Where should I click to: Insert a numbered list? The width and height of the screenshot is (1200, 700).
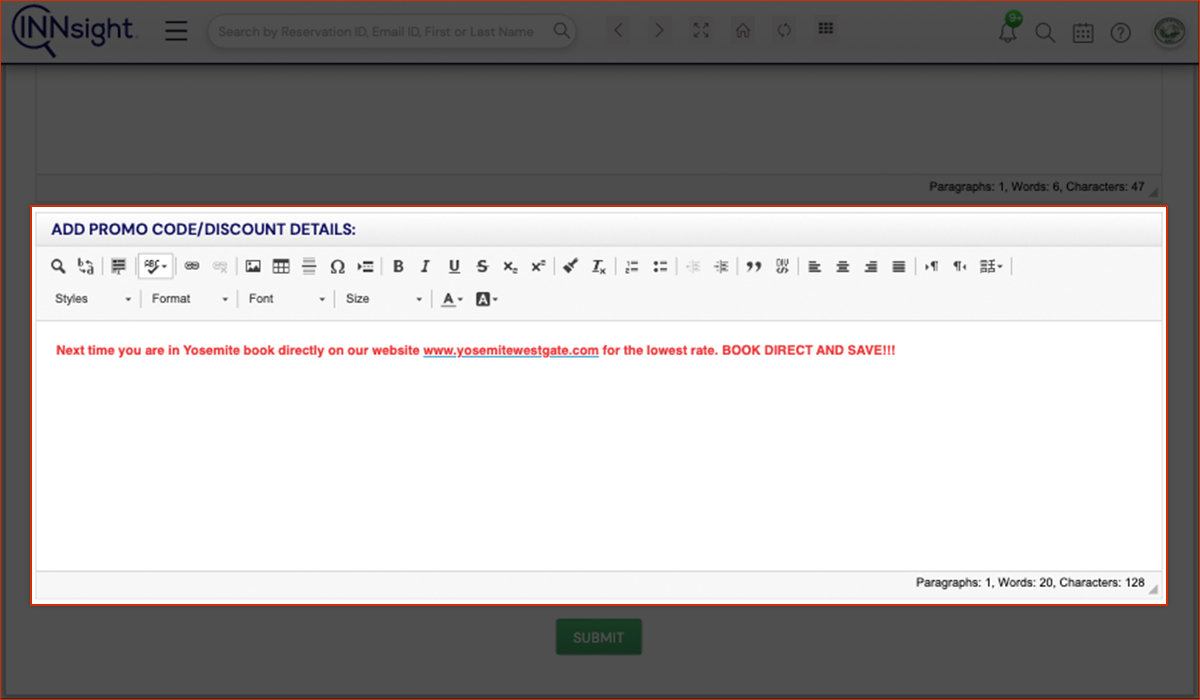632,266
